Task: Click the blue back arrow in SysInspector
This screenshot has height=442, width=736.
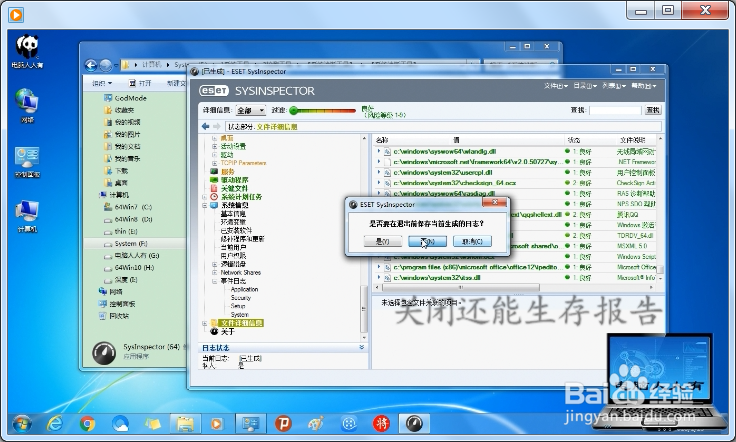Action: 205,126
